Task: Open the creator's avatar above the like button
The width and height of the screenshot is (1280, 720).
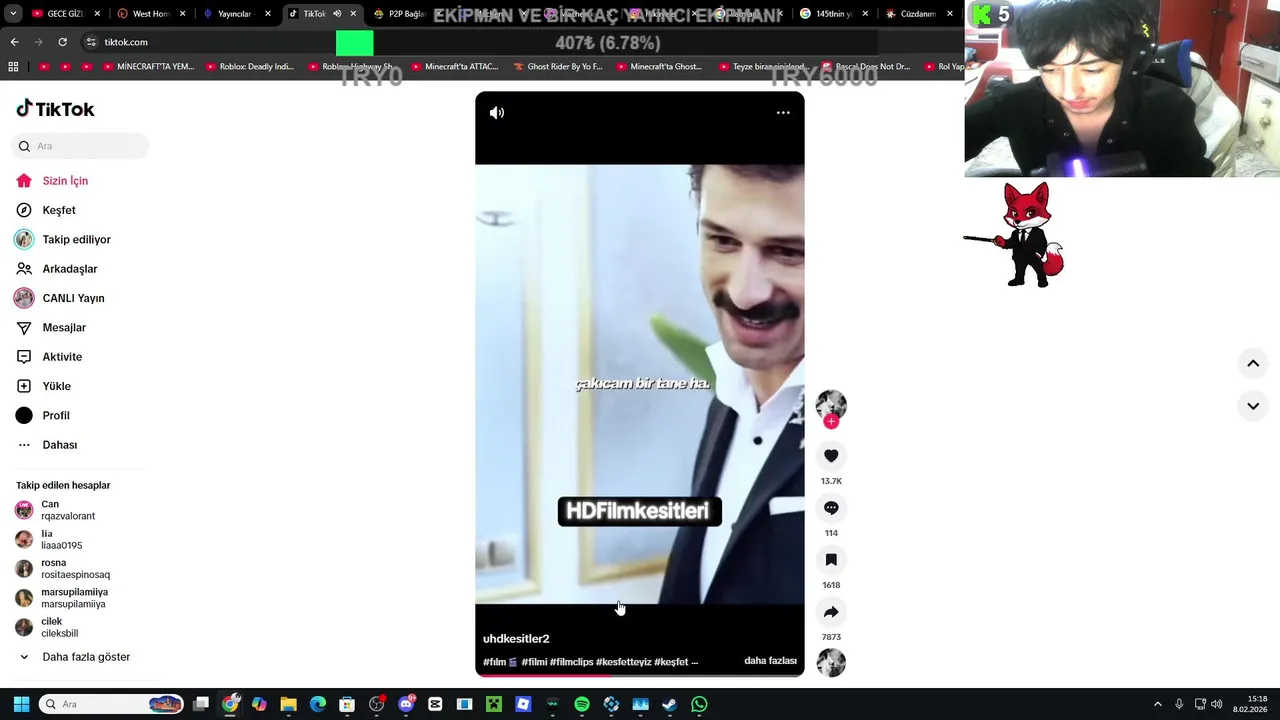Action: [x=831, y=404]
